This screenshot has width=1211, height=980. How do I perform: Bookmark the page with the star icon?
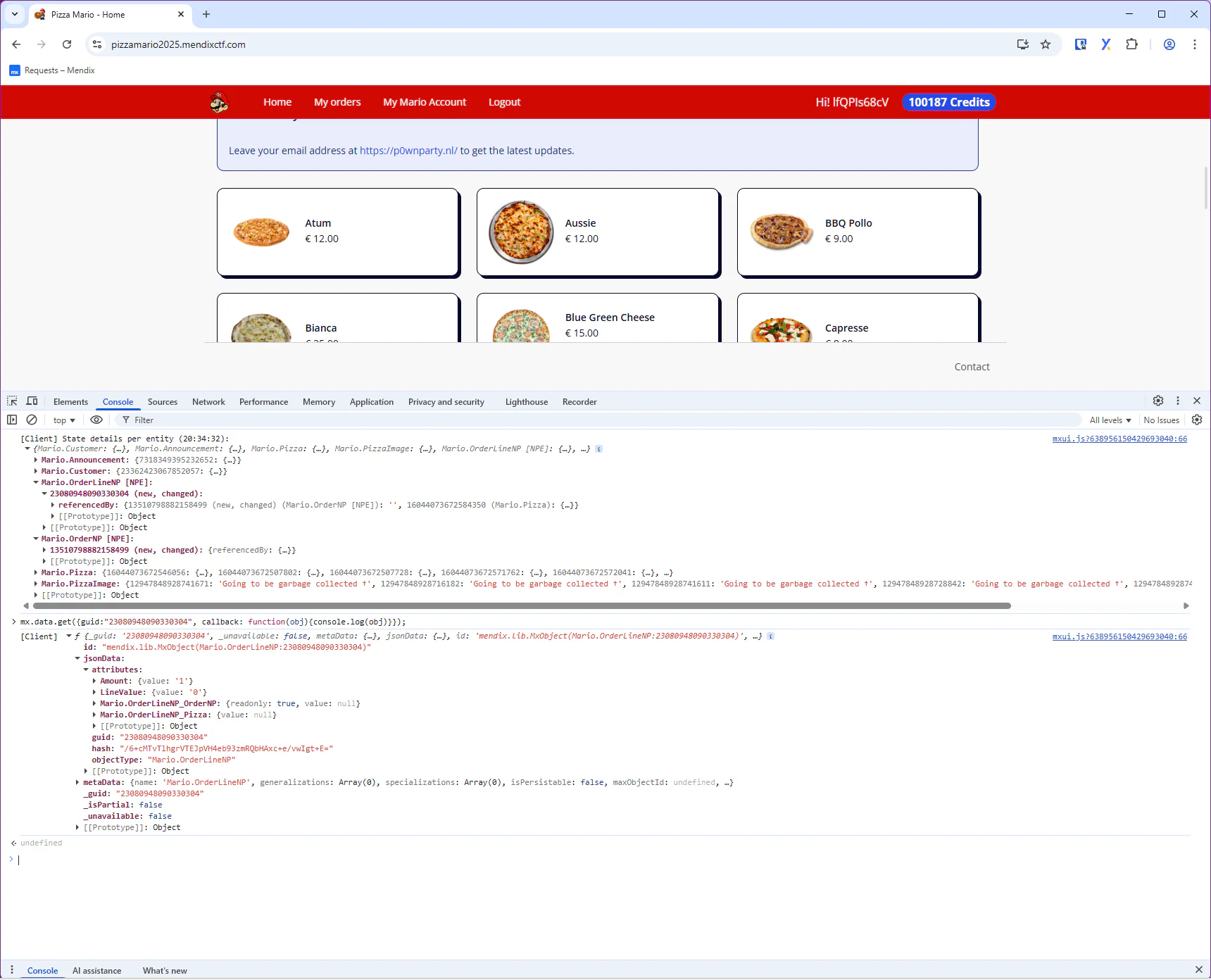[1046, 44]
